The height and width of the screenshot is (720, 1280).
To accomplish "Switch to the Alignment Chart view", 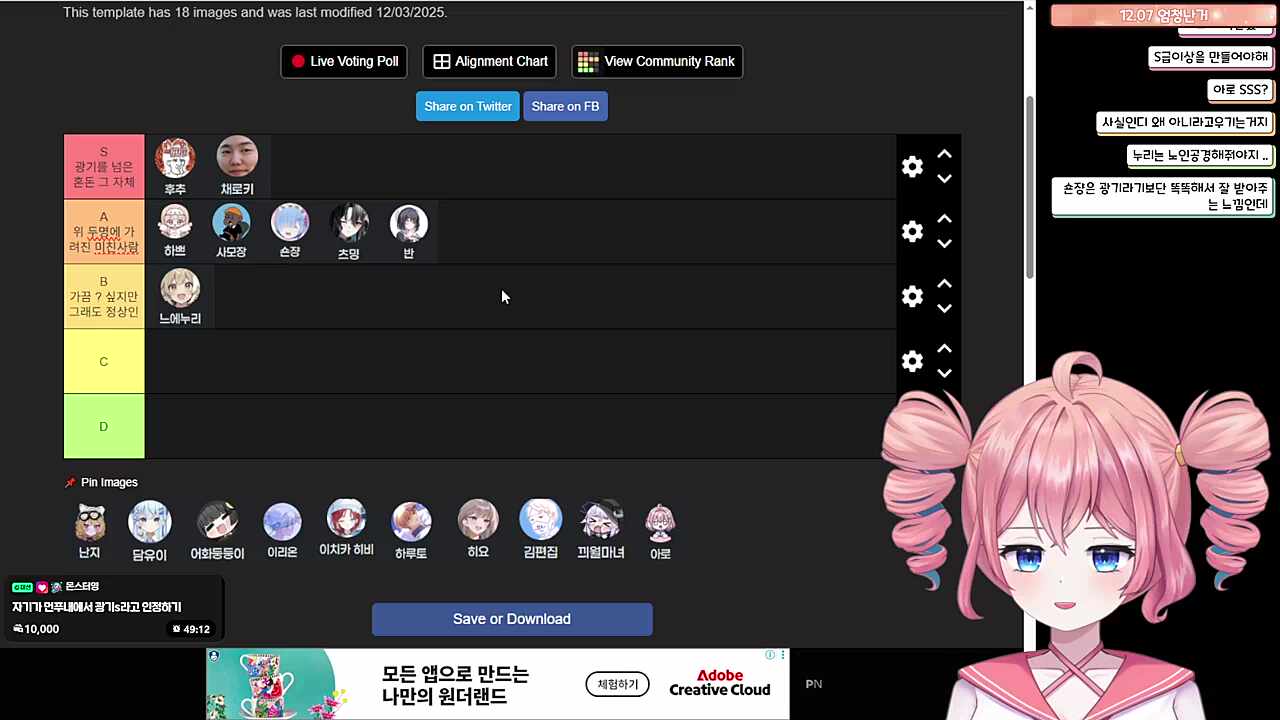I will pyautogui.click(x=489, y=61).
